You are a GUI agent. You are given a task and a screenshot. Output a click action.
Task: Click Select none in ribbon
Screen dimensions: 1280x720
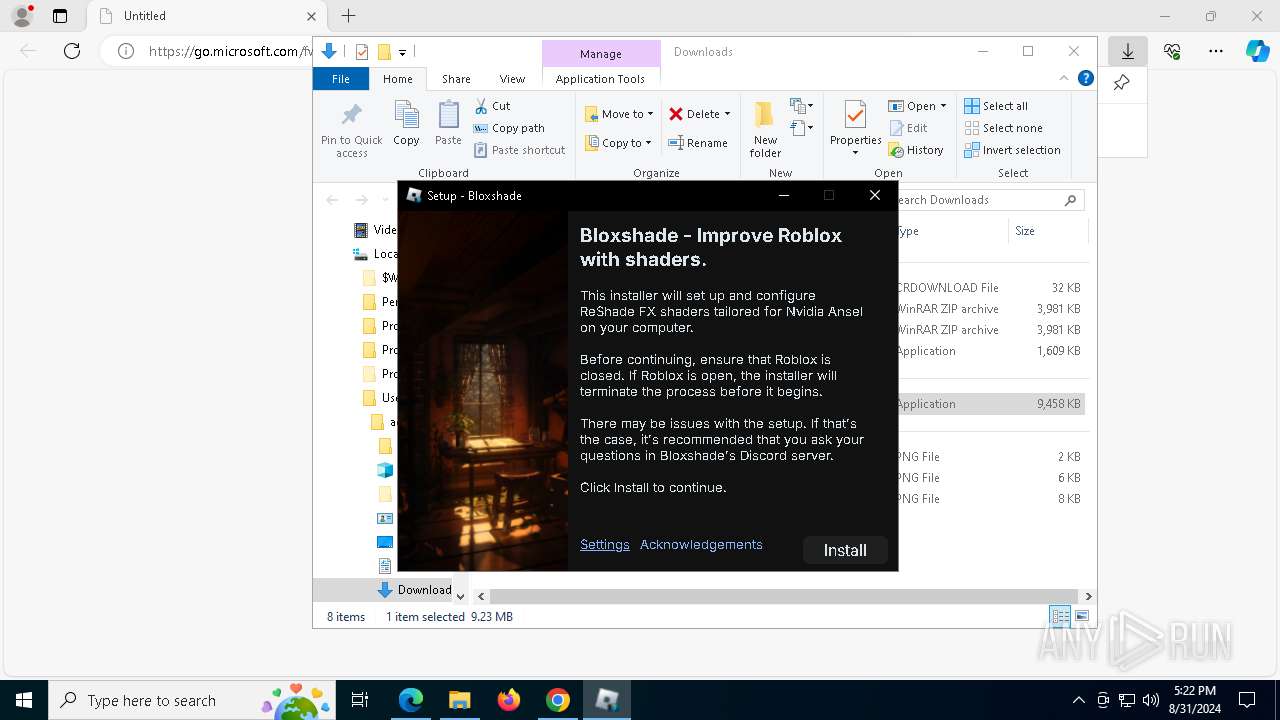click(x=1003, y=128)
